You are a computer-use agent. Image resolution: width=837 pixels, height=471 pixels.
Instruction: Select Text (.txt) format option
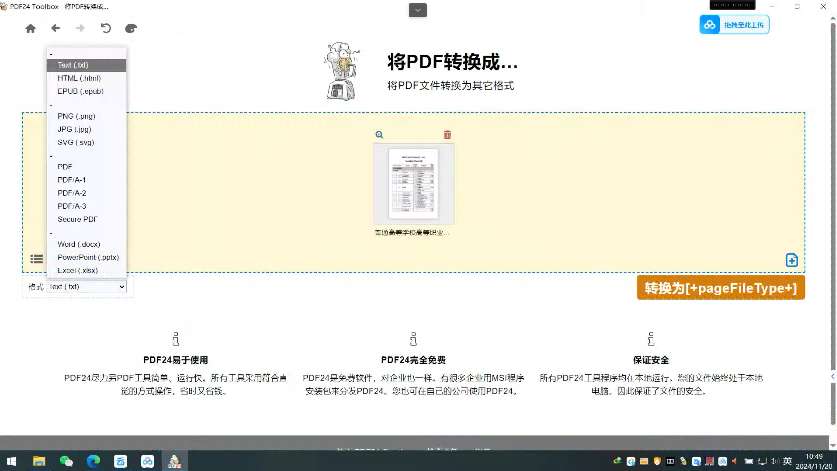[x=86, y=65]
